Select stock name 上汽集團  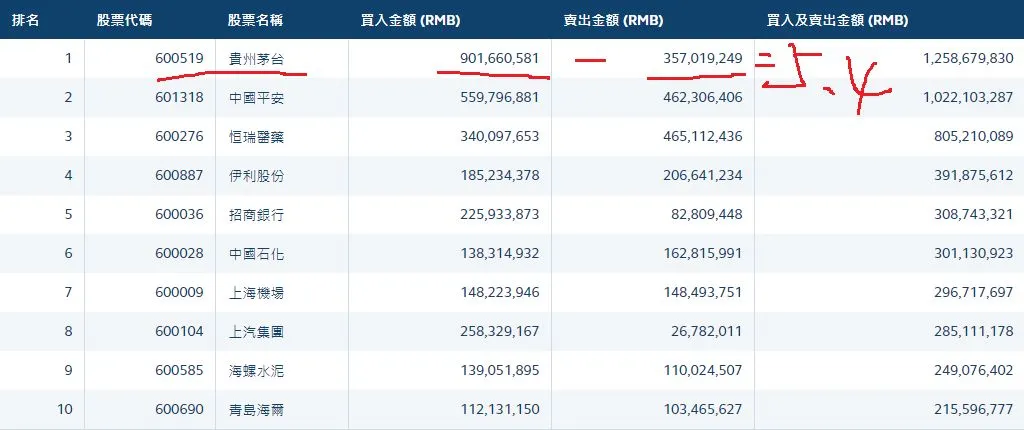(255, 331)
